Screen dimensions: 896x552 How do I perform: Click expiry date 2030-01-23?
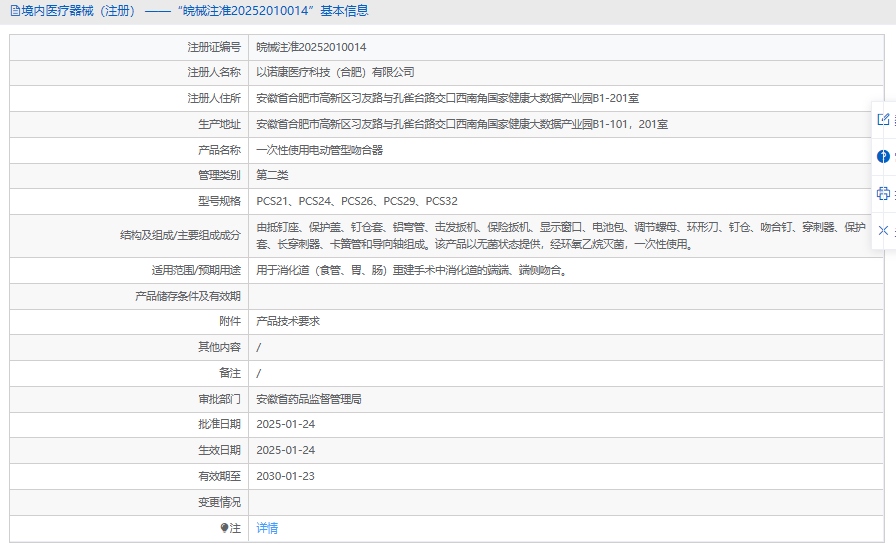coord(285,476)
